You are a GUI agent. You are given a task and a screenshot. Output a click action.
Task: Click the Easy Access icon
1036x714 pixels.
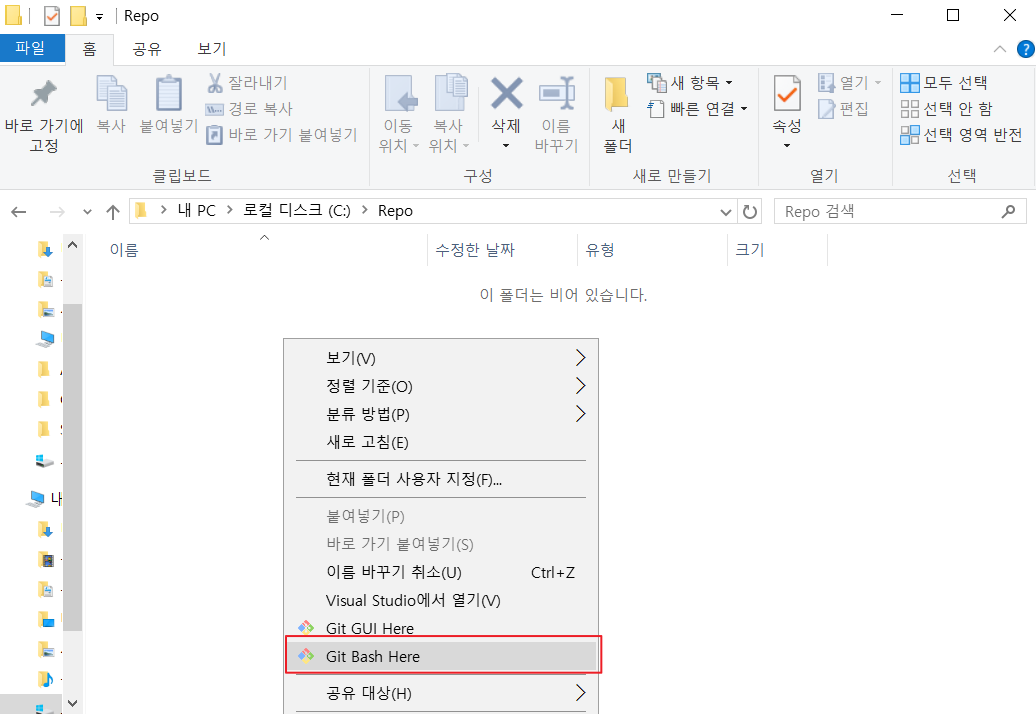(x=655, y=108)
